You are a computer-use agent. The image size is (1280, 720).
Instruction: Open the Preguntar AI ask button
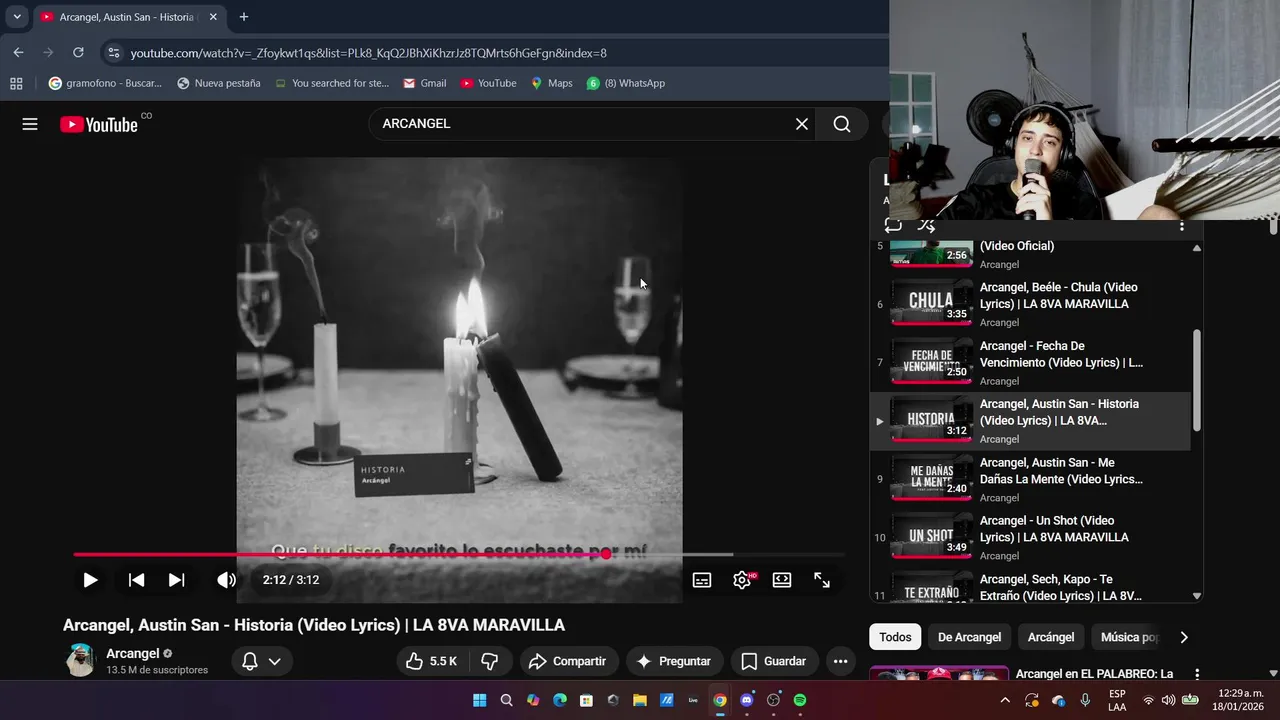pyautogui.click(x=675, y=661)
